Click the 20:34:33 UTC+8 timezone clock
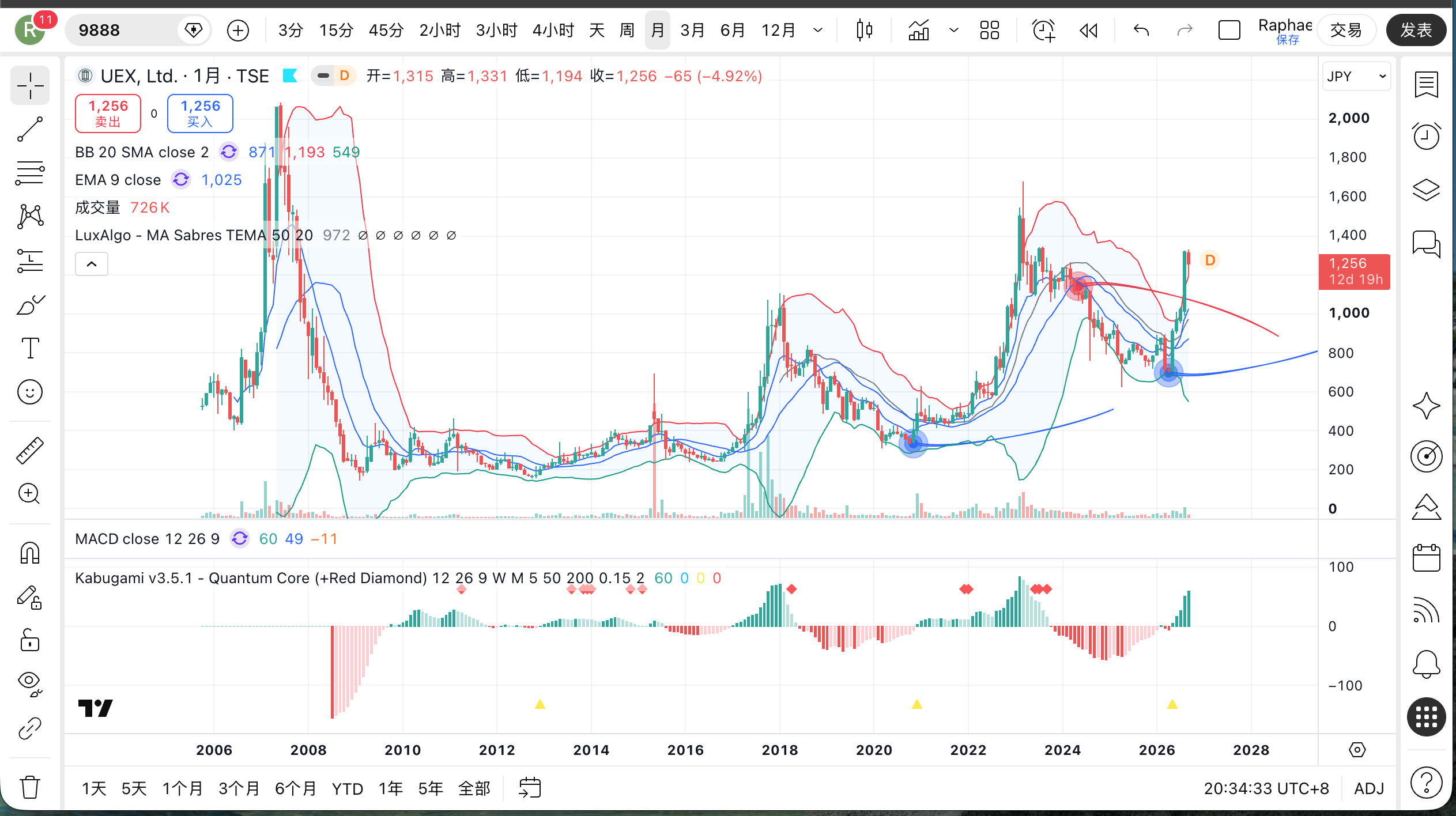 [1266, 788]
